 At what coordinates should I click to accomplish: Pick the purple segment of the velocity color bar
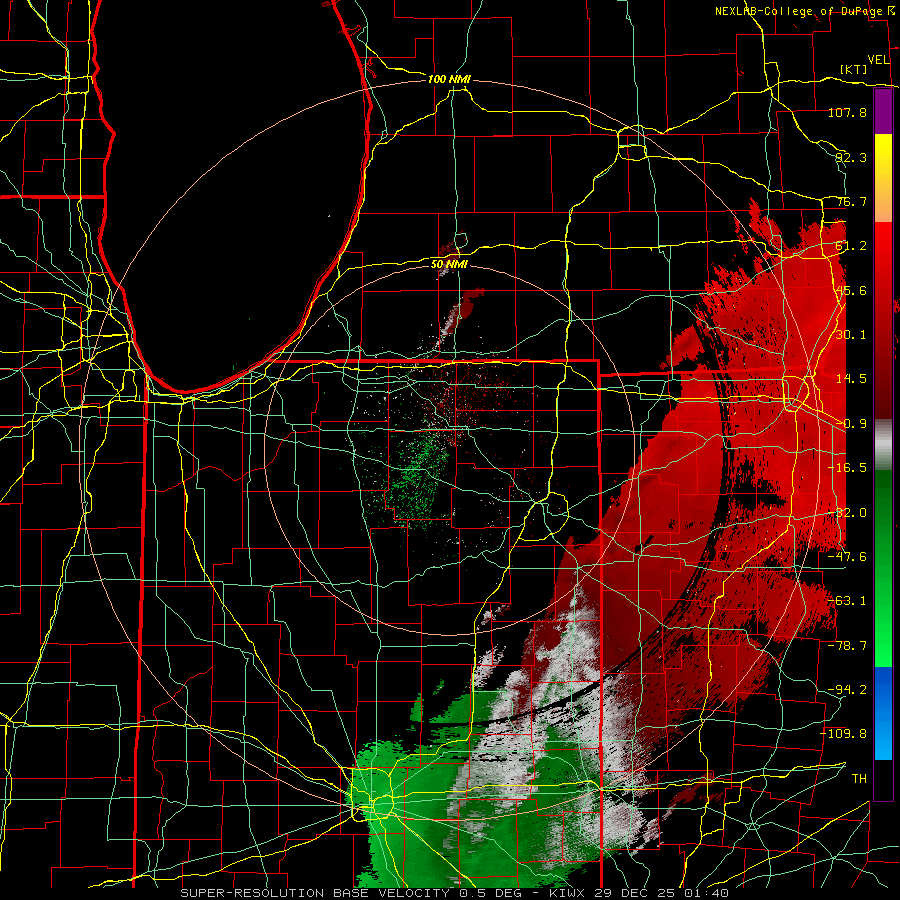(883, 112)
